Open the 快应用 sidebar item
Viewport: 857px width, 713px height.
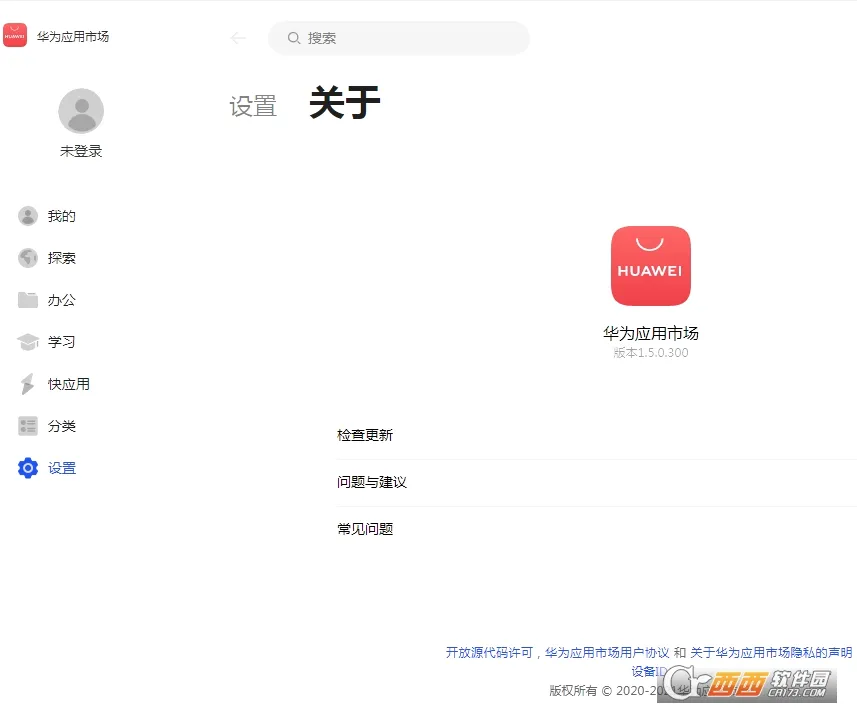69,384
